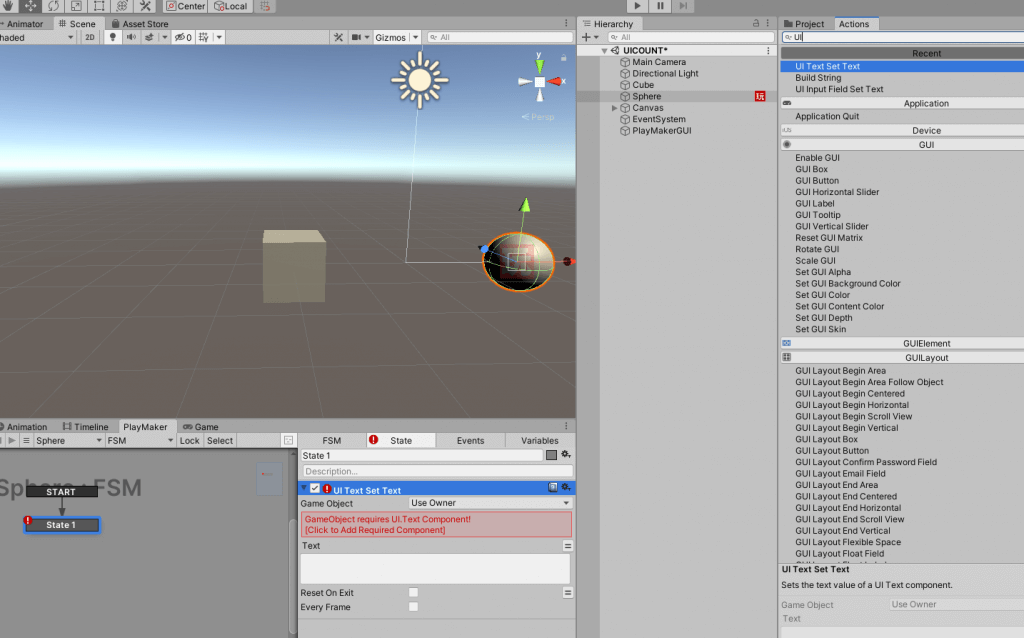Toggle scene lighting in the Scene view bar

click(x=113, y=37)
